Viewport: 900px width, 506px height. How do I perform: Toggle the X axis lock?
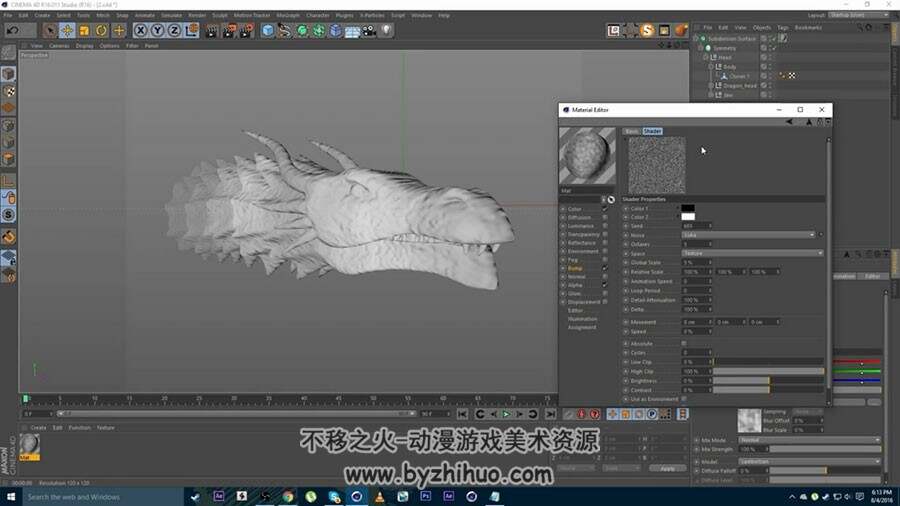(x=141, y=30)
